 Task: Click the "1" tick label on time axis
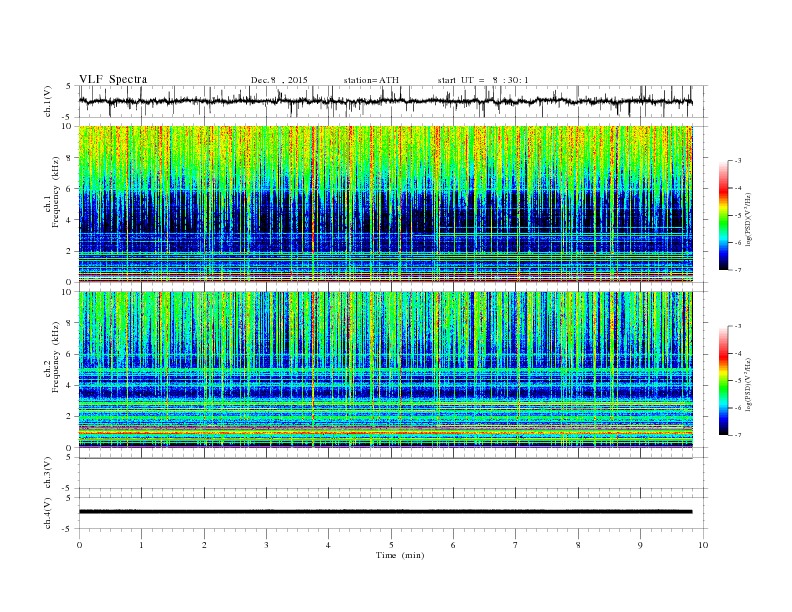(142, 545)
